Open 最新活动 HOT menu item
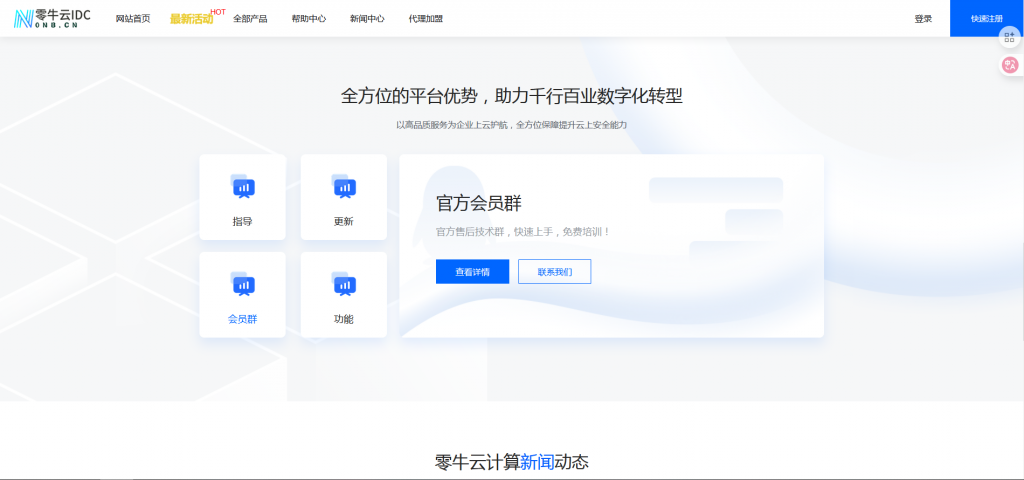Screen dimensions: 1024x480 (192, 19)
